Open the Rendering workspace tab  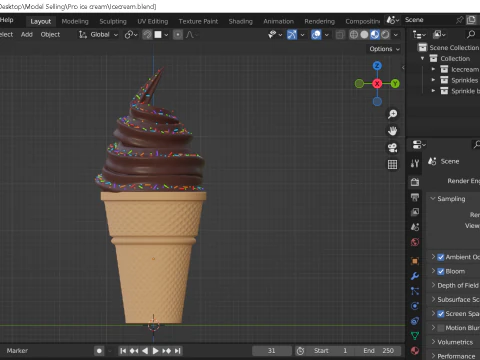tap(319, 21)
